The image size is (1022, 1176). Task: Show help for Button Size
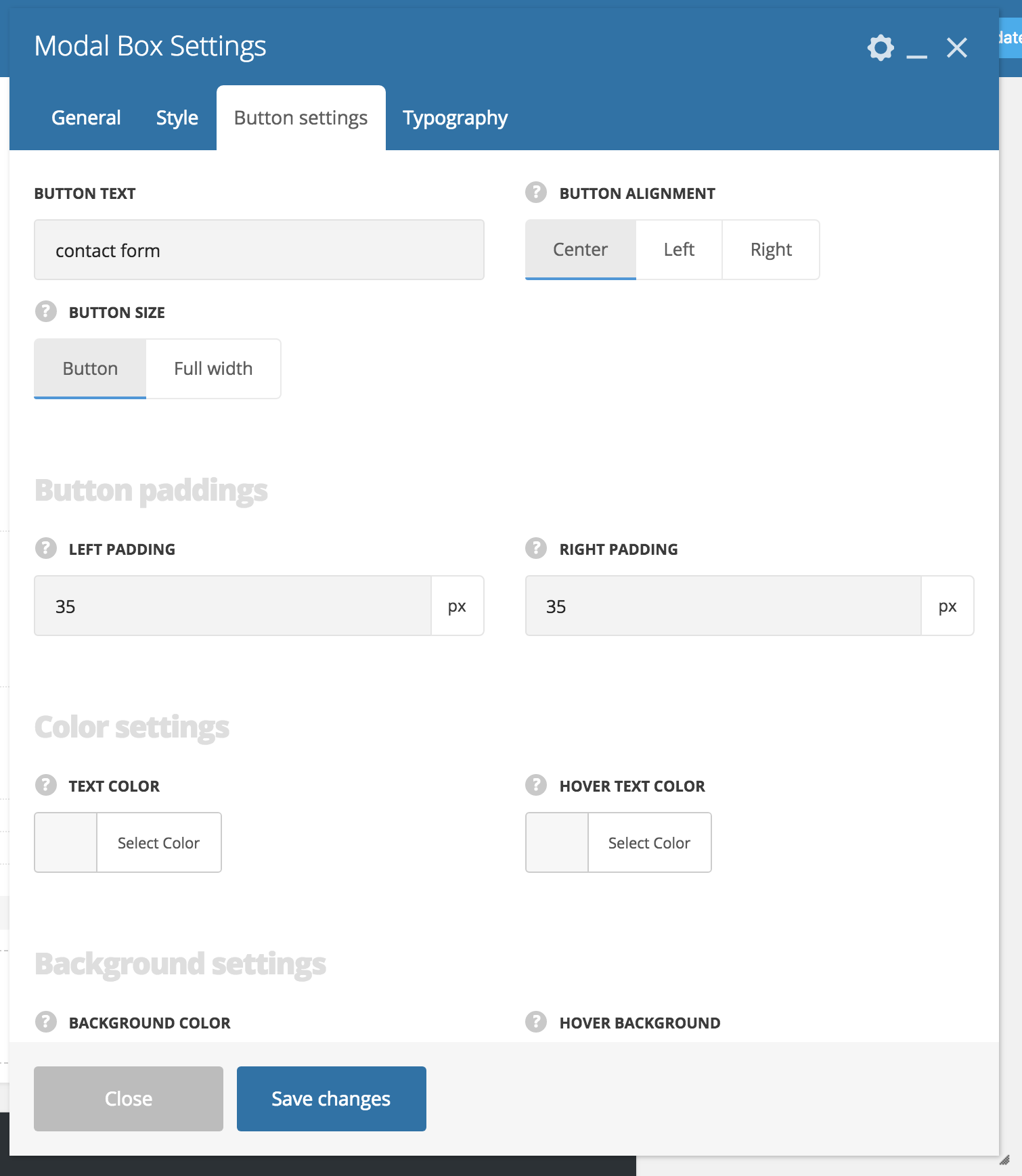click(45, 312)
